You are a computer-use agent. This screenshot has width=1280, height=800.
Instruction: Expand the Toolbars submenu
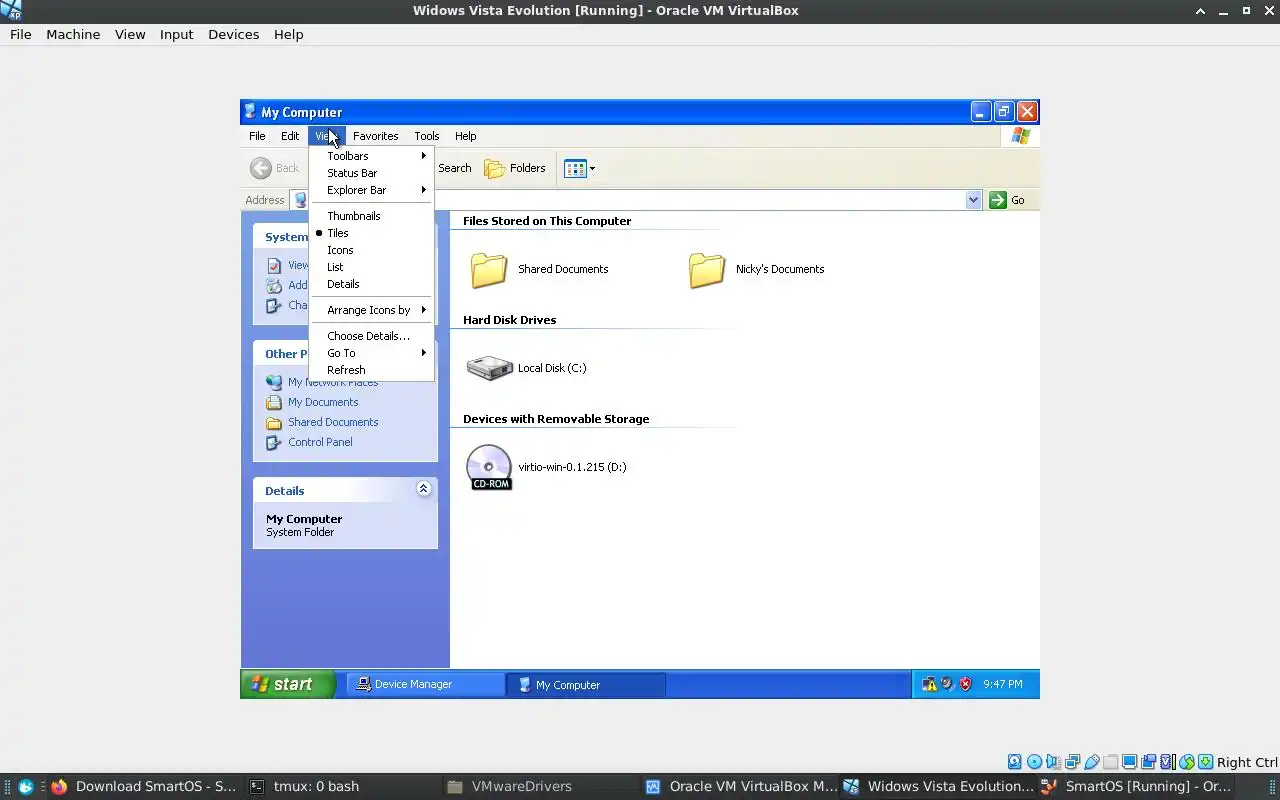point(371,156)
